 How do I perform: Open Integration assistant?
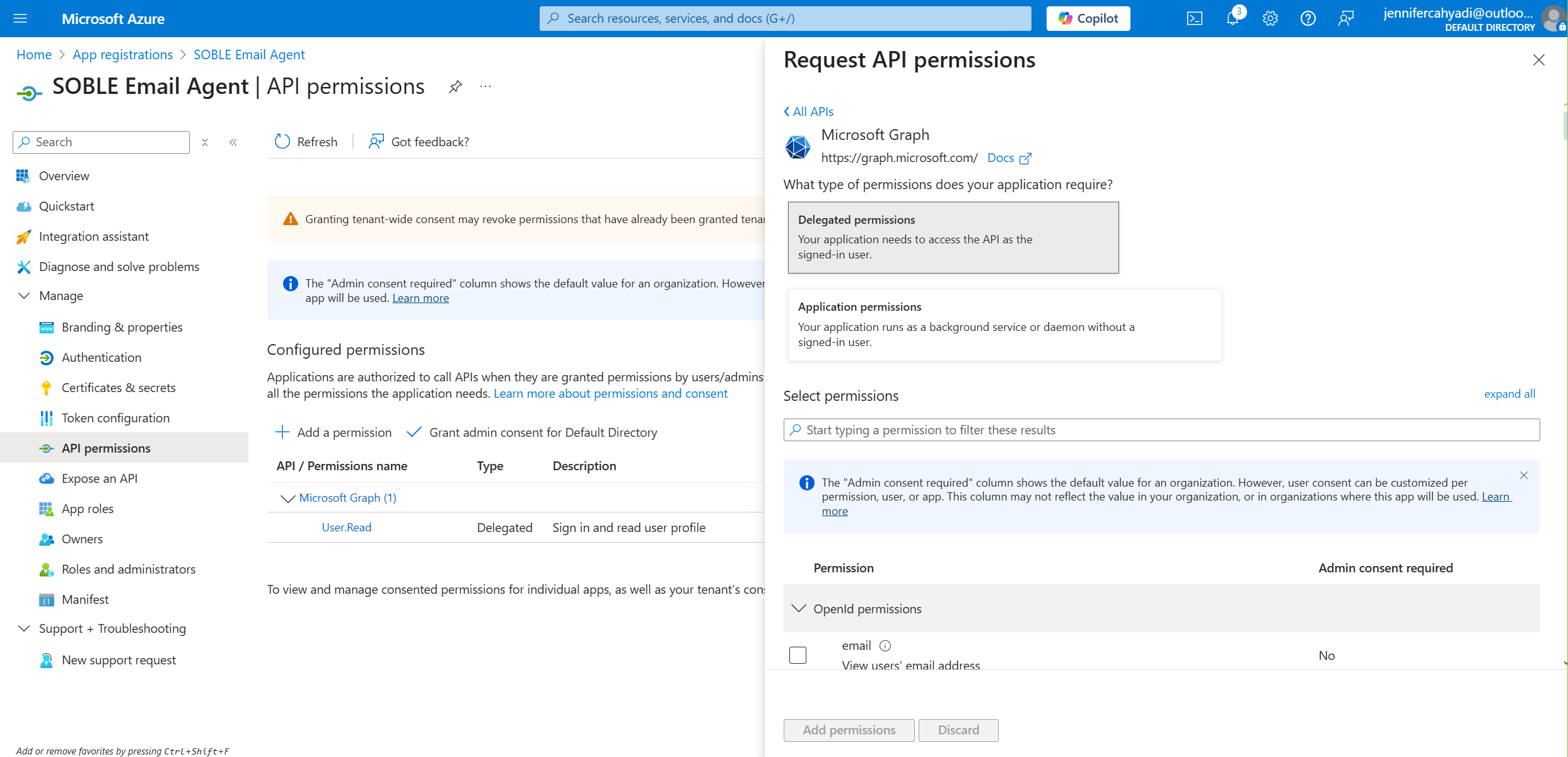click(x=93, y=236)
